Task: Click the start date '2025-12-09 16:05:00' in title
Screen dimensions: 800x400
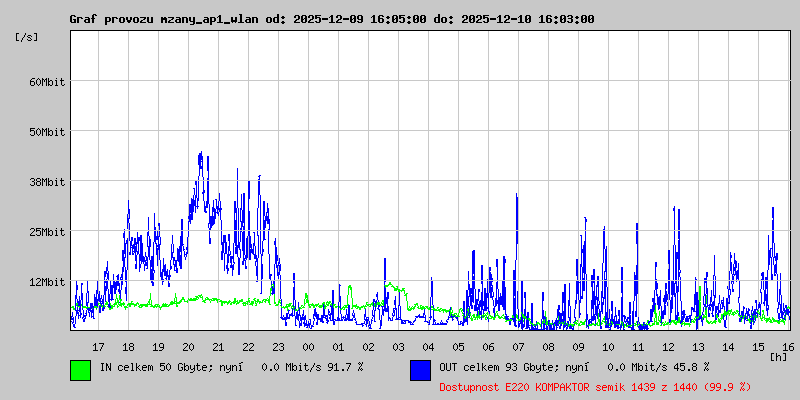Action: pos(360,19)
